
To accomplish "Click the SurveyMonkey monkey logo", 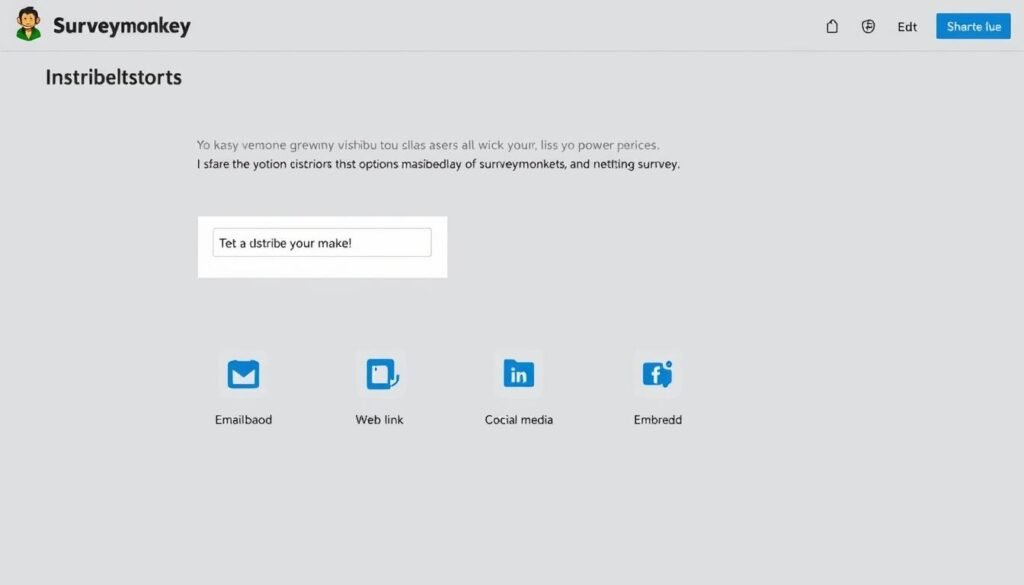I will pyautogui.click(x=27, y=24).
